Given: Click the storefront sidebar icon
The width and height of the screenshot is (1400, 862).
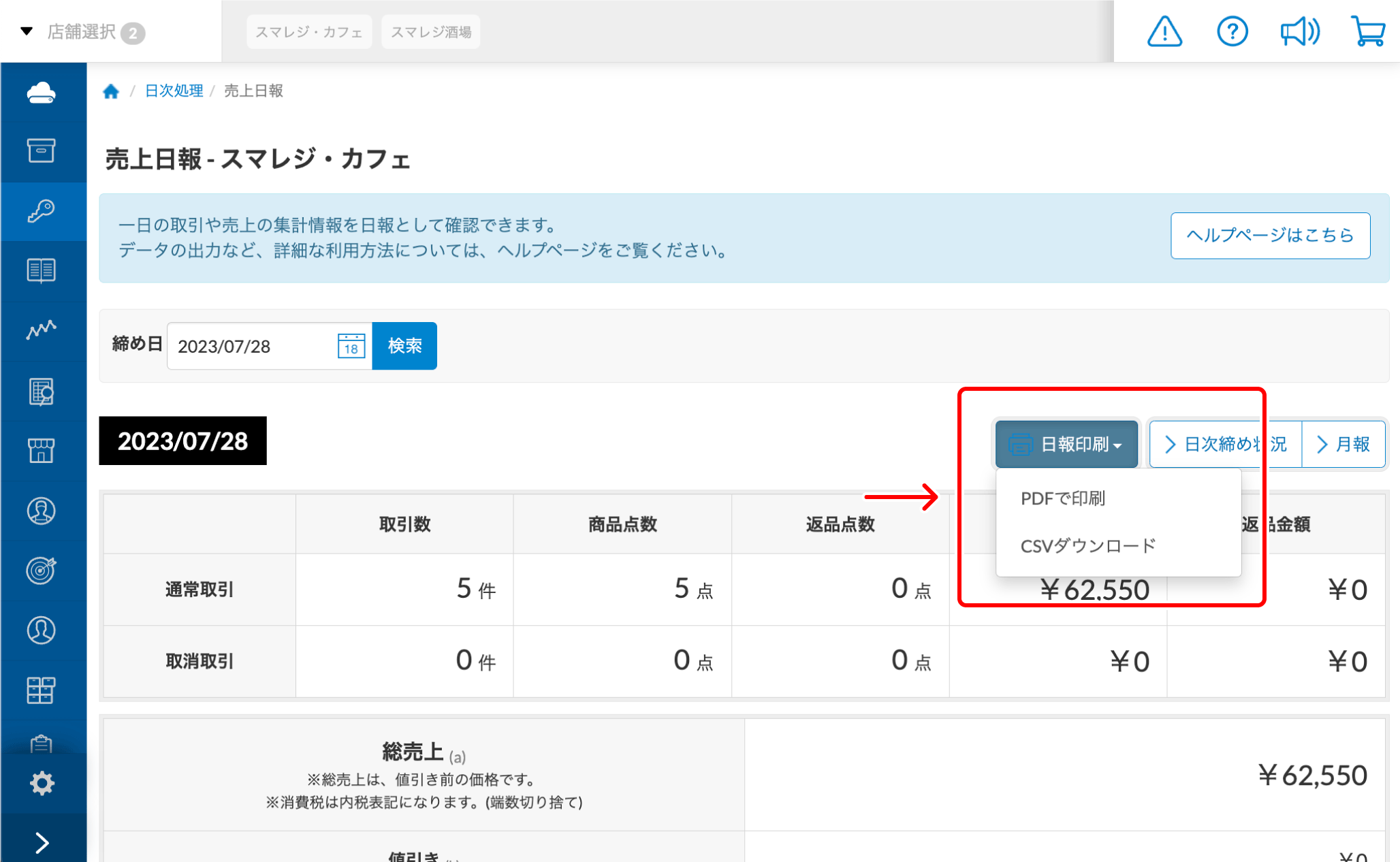Looking at the screenshot, I should [42, 450].
